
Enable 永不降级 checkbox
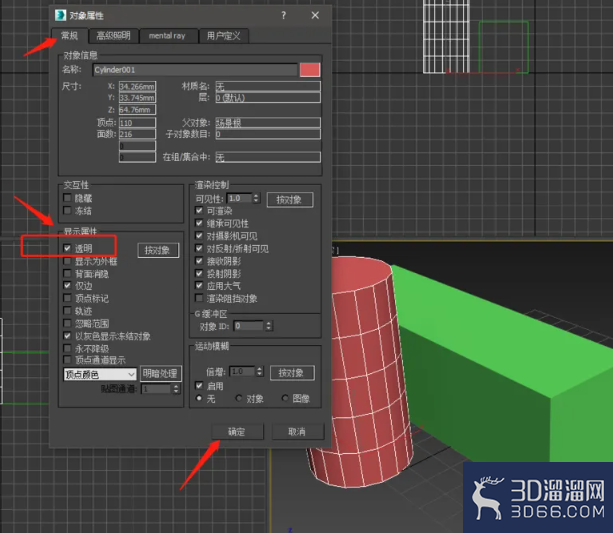[x=67, y=348]
